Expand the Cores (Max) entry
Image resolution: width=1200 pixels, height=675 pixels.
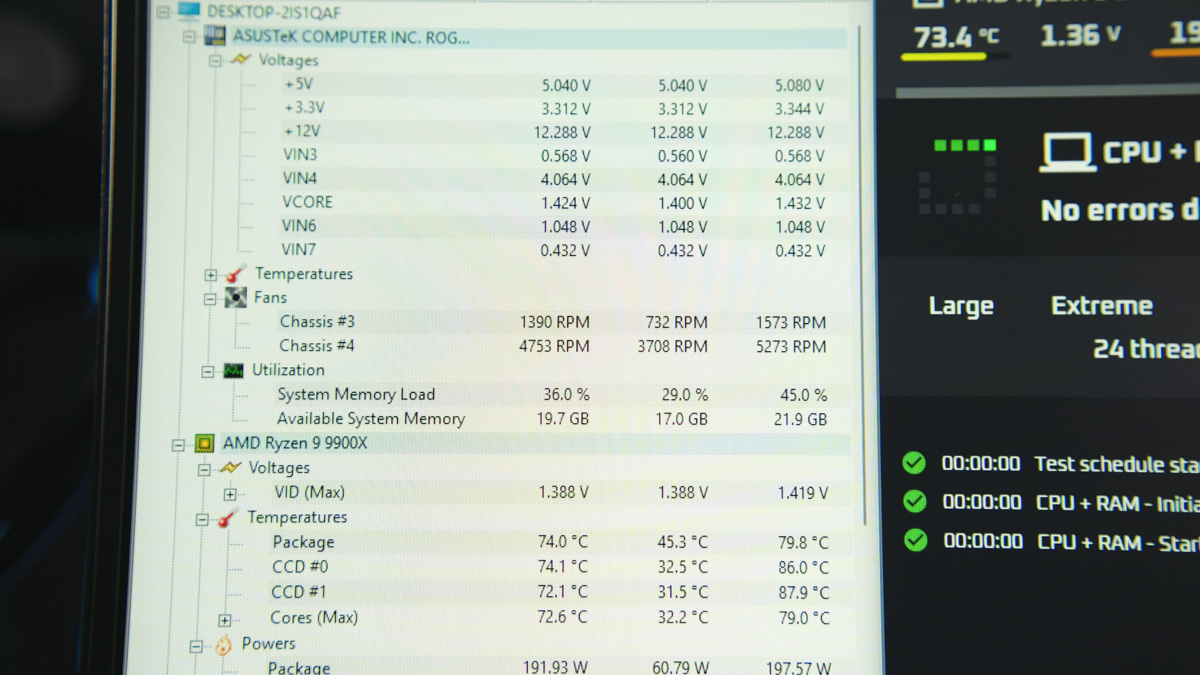pyautogui.click(x=225, y=620)
